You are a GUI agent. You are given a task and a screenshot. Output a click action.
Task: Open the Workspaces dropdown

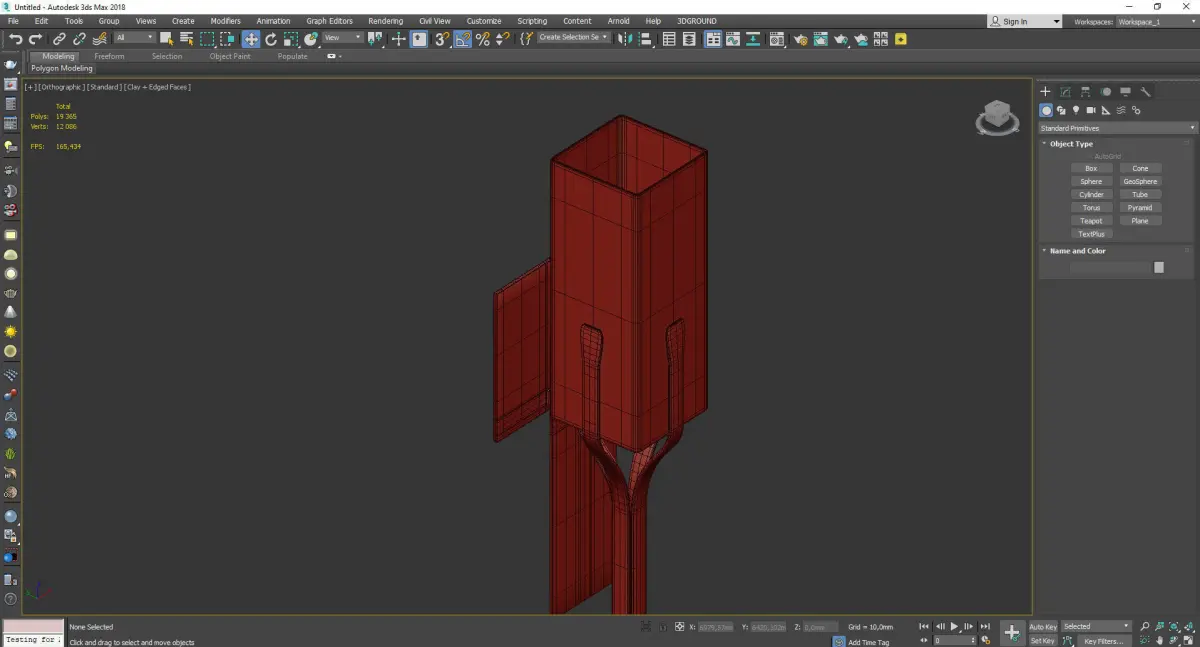point(1156,21)
